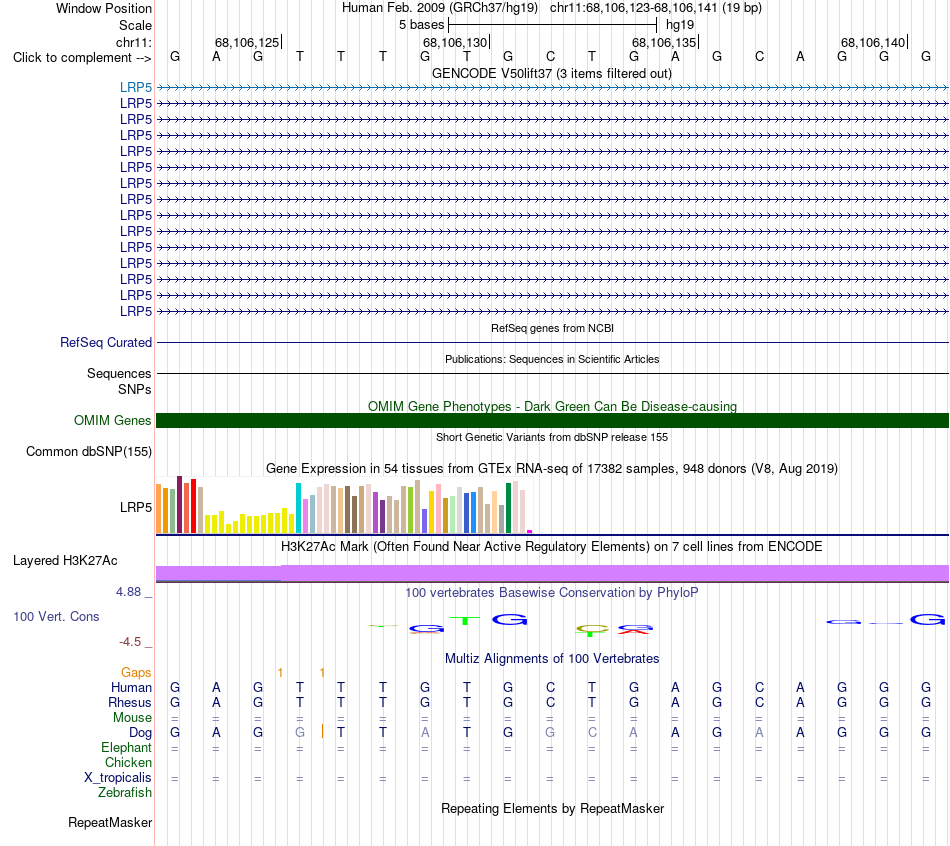Select the Elephant species label
Image resolution: width=950 pixels, height=846 pixels.
[126, 747]
